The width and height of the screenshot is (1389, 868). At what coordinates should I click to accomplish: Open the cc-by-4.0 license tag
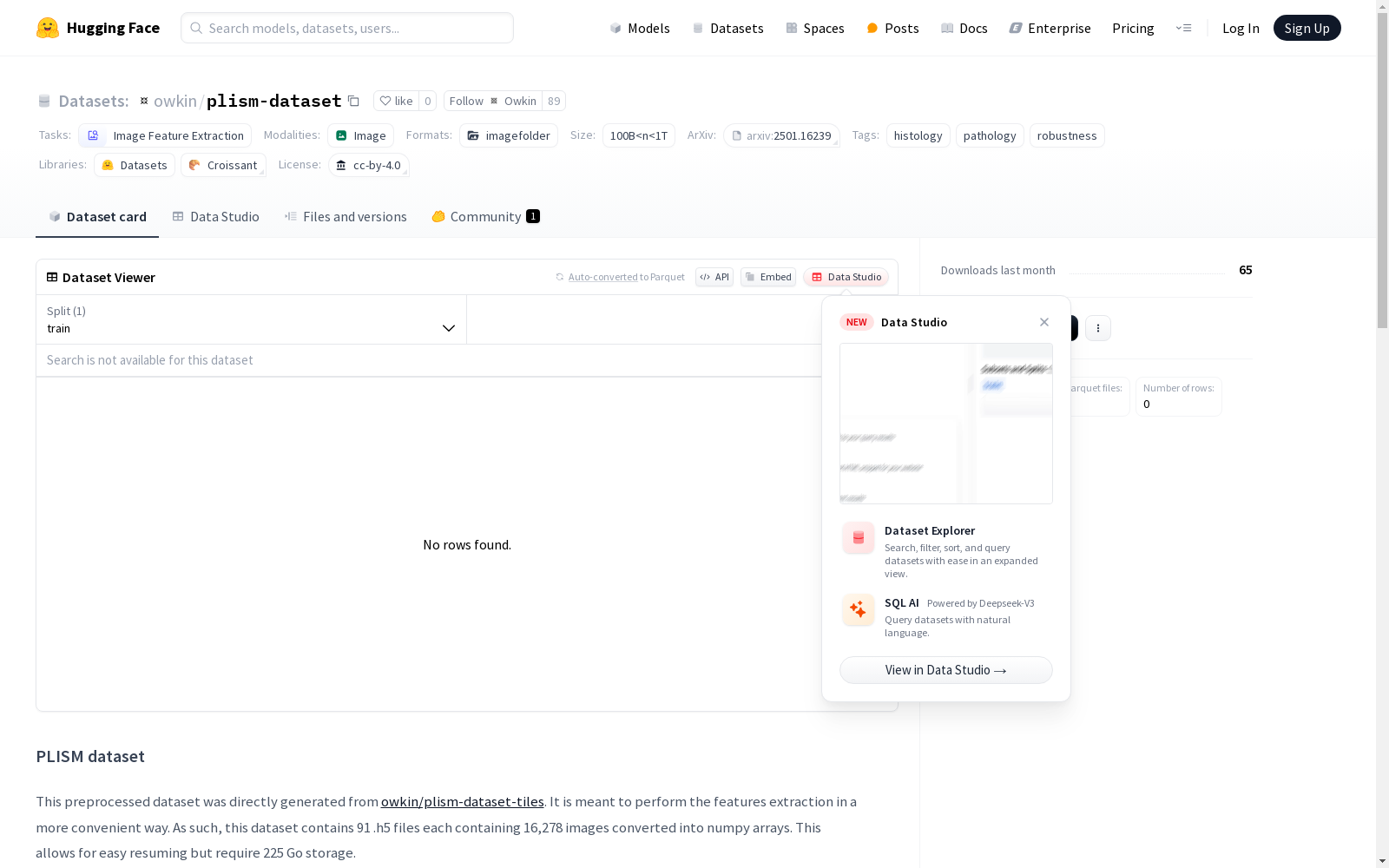coord(369,165)
